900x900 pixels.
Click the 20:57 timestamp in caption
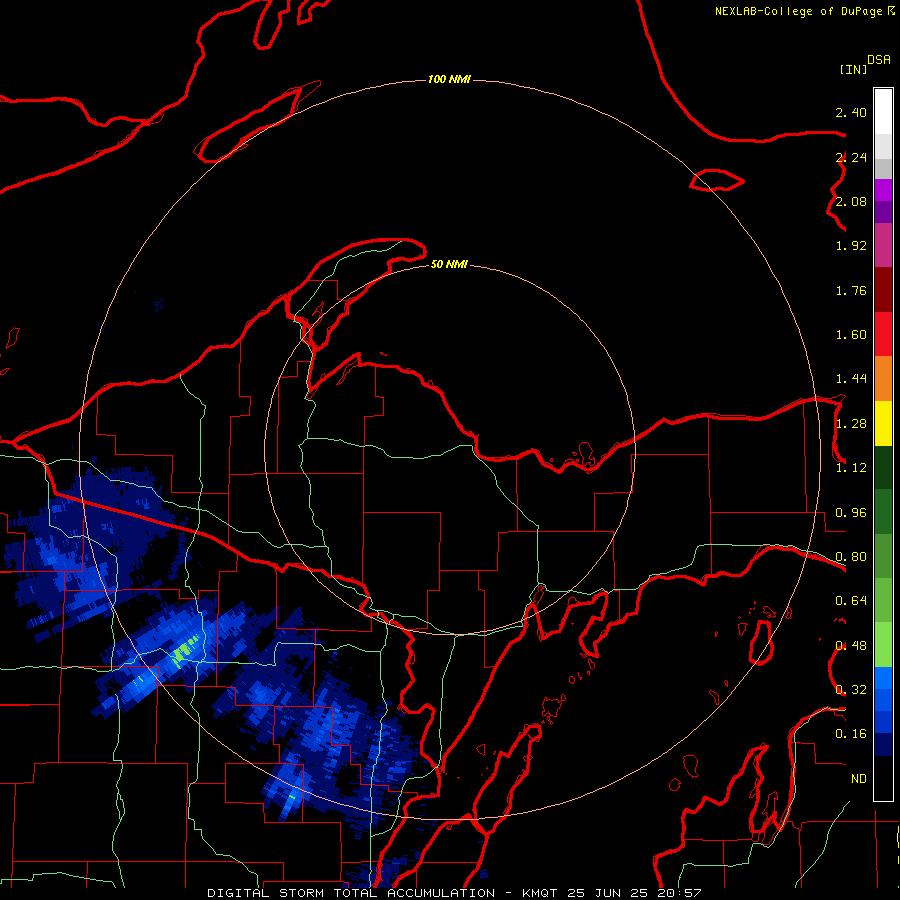(682, 893)
